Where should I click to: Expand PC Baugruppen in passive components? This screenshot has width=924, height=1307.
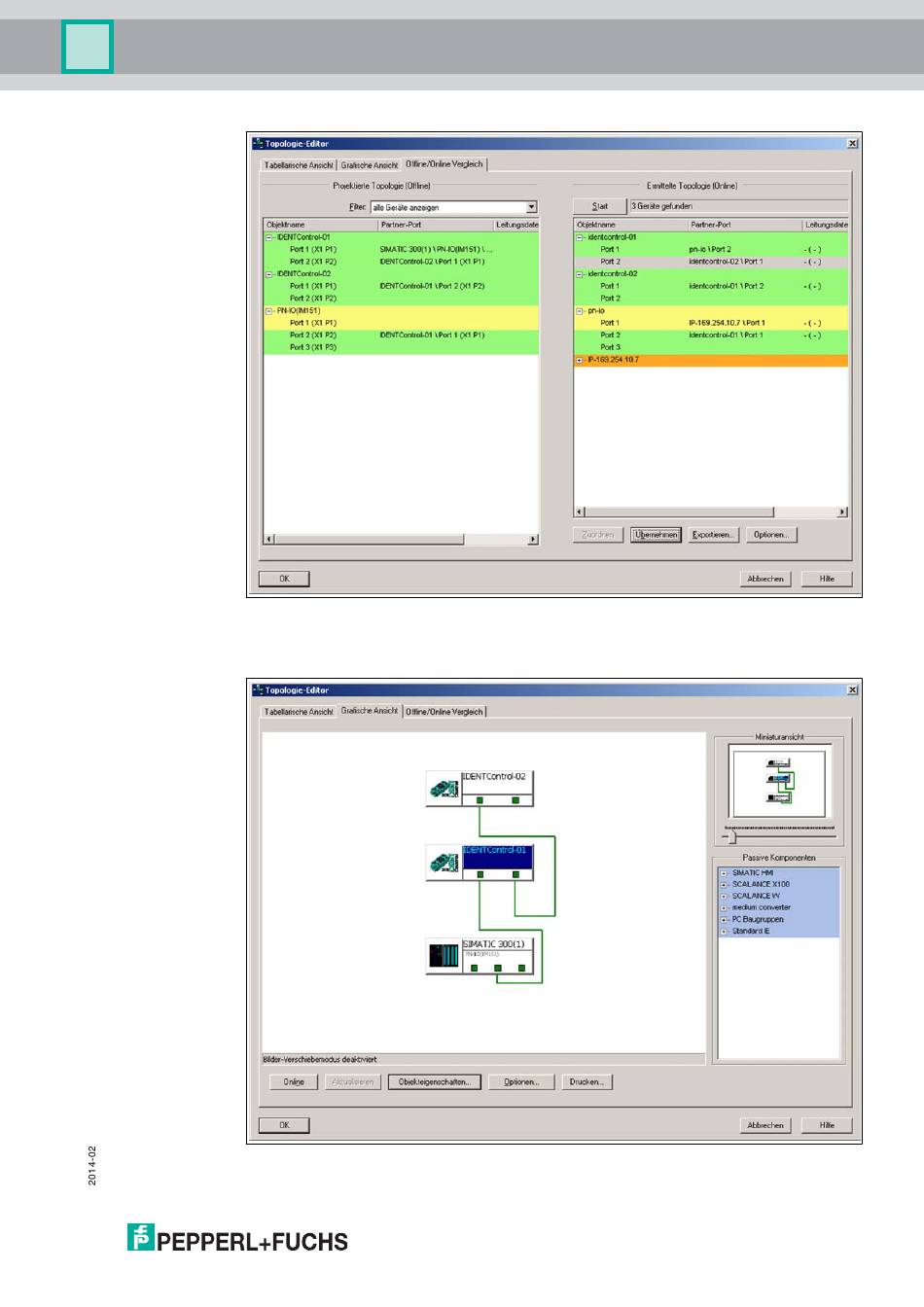point(724,920)
